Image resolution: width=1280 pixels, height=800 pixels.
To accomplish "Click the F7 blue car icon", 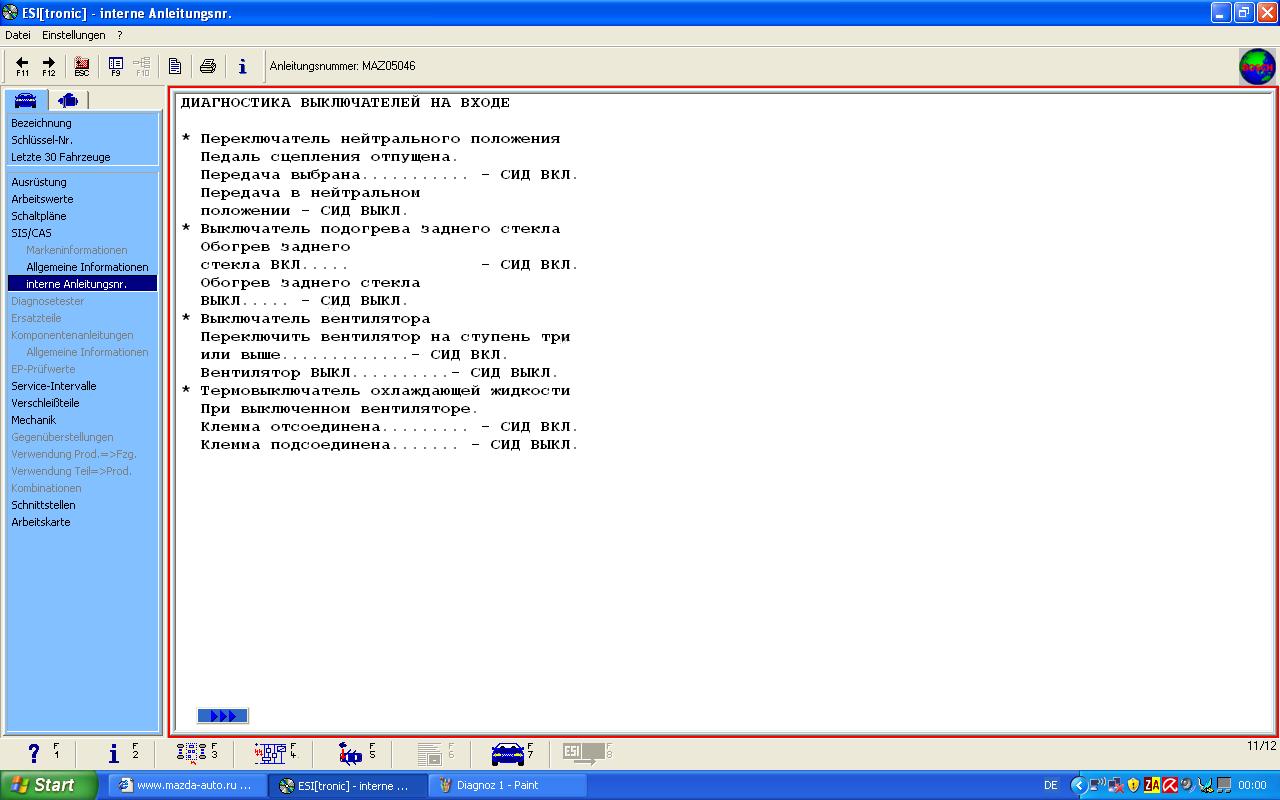I will tap(508, 754).
